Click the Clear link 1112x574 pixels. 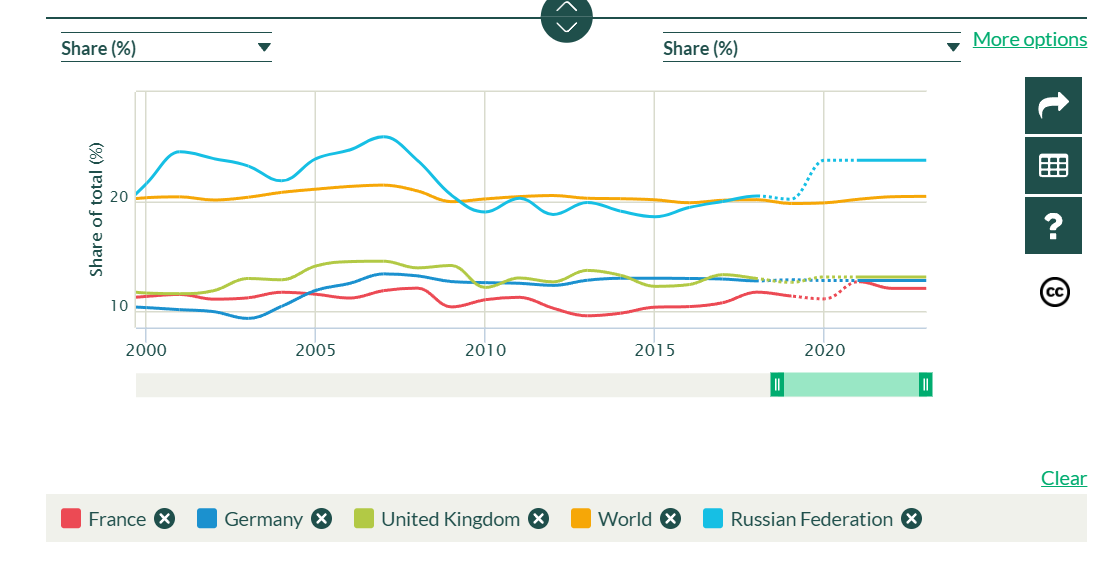pos(1063,478)
